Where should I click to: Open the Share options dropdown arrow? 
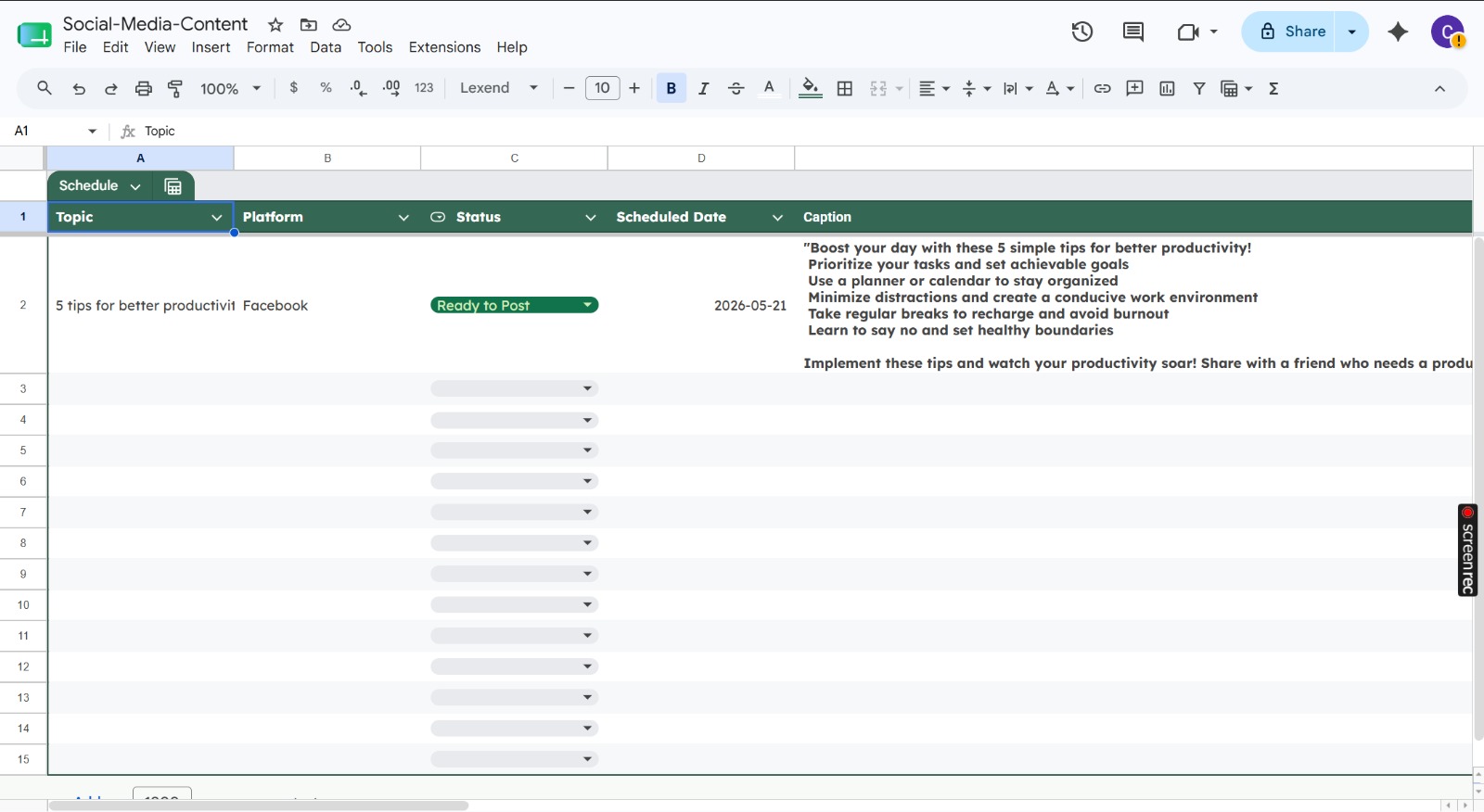point(1351,32)
